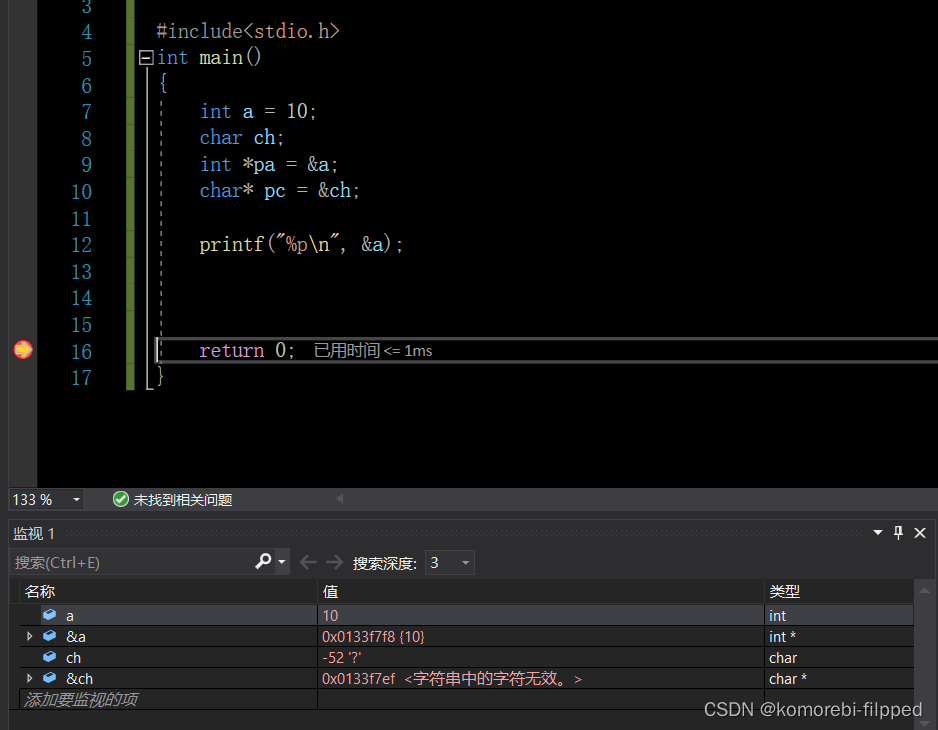Screen dimensions: 938x730
Task: Click the '监视 1' panel title
Action: pyautogui.click(x=34, y=533)
